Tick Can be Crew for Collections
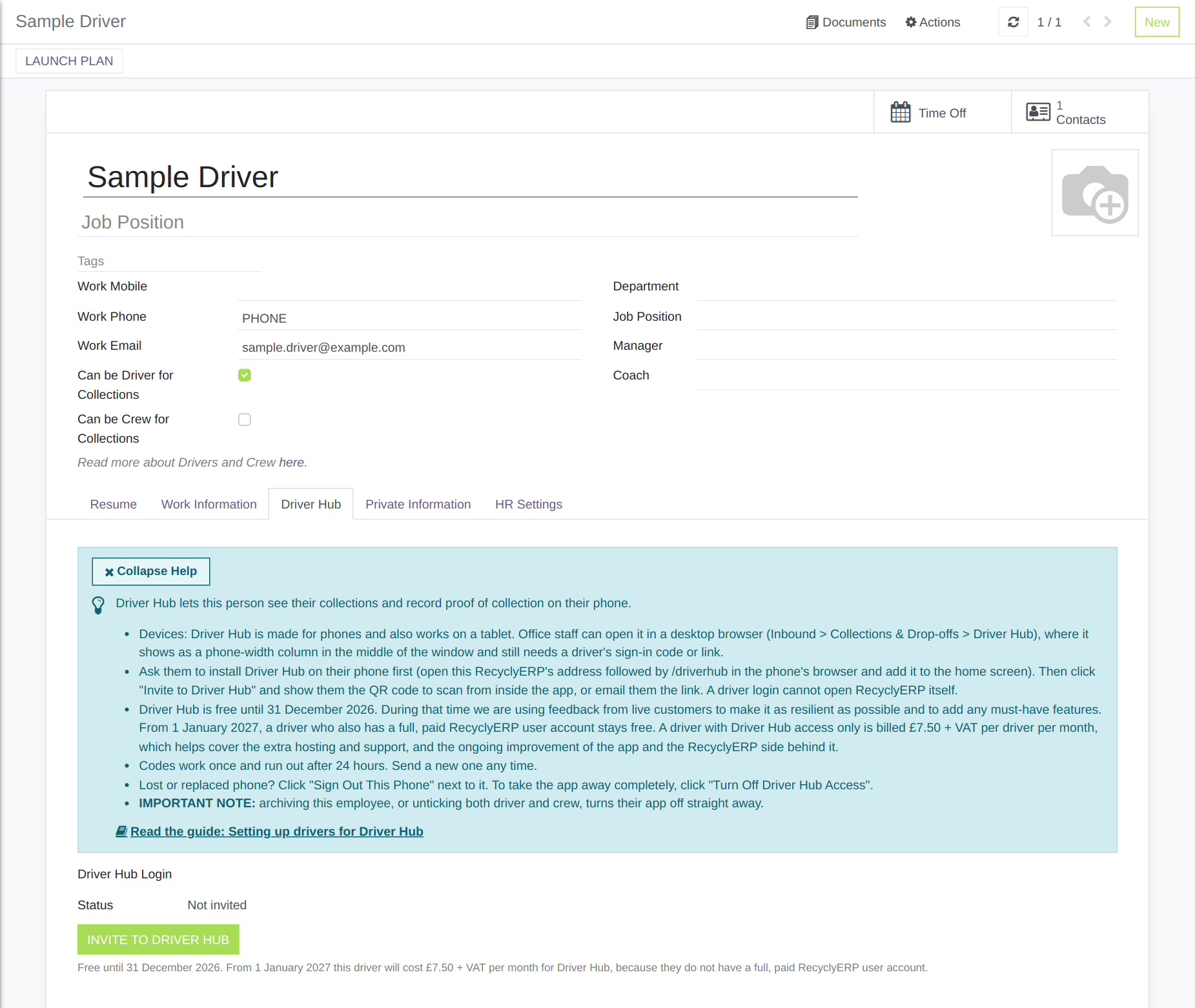The width and height of the screenshot is (1195, 1008). click(x=244, y=419)
